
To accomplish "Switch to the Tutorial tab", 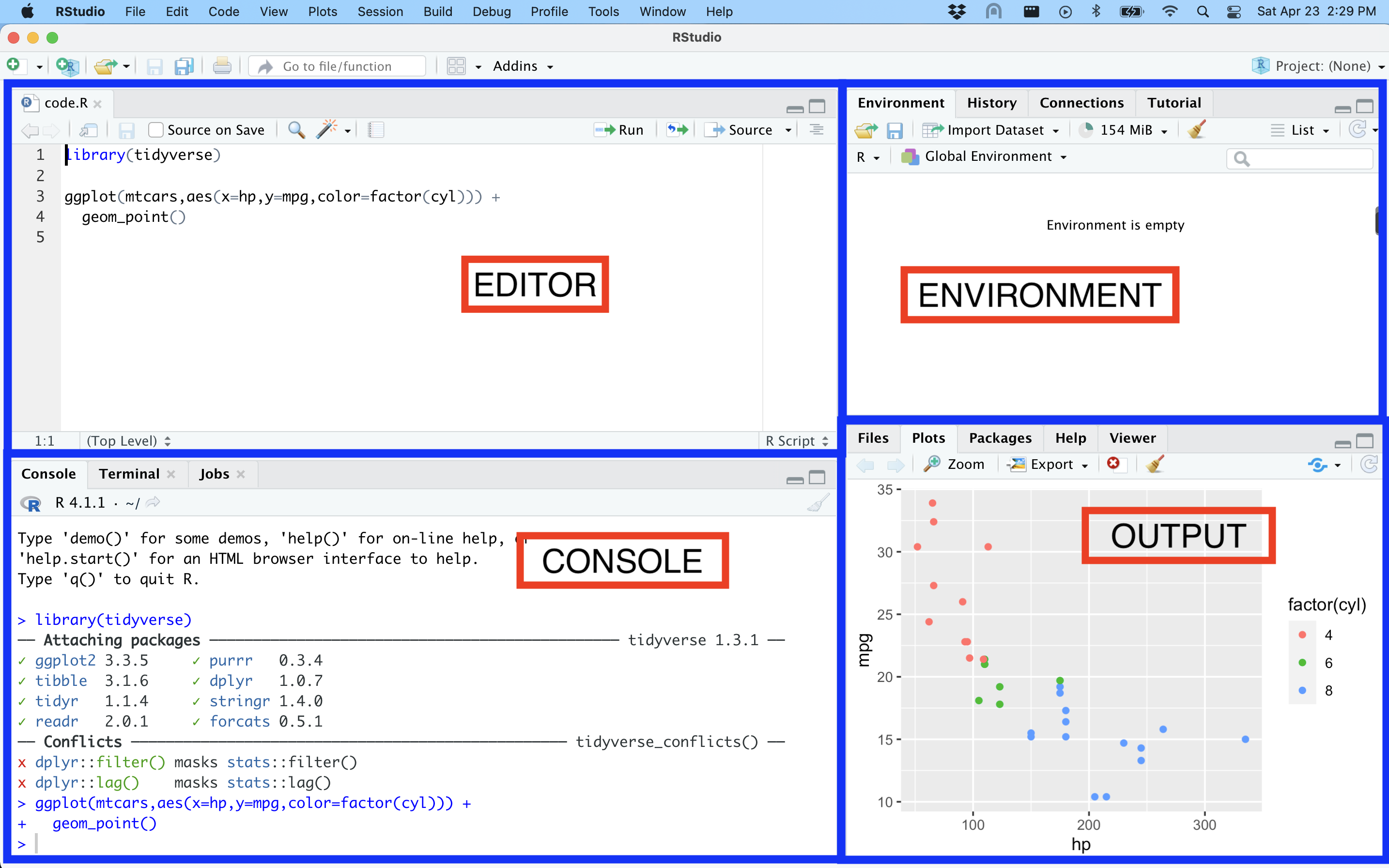I will [x=1174, y=103].
